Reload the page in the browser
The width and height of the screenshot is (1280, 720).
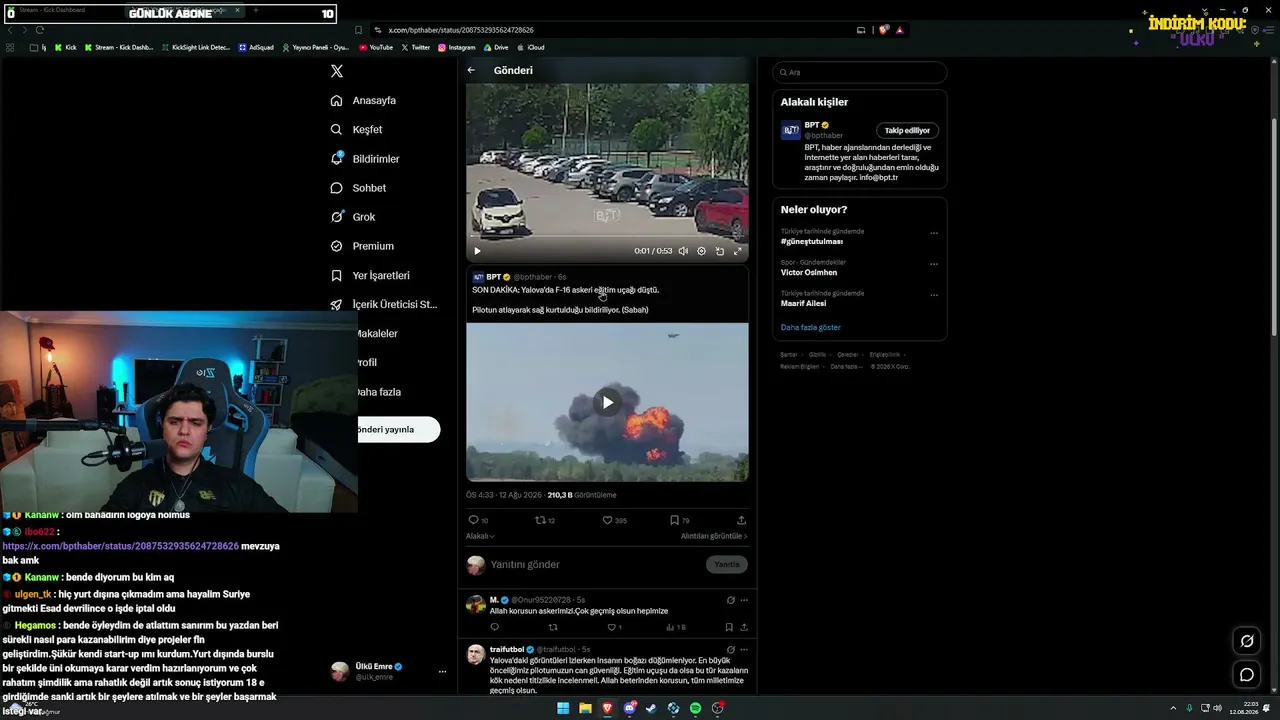click(40, 30)
